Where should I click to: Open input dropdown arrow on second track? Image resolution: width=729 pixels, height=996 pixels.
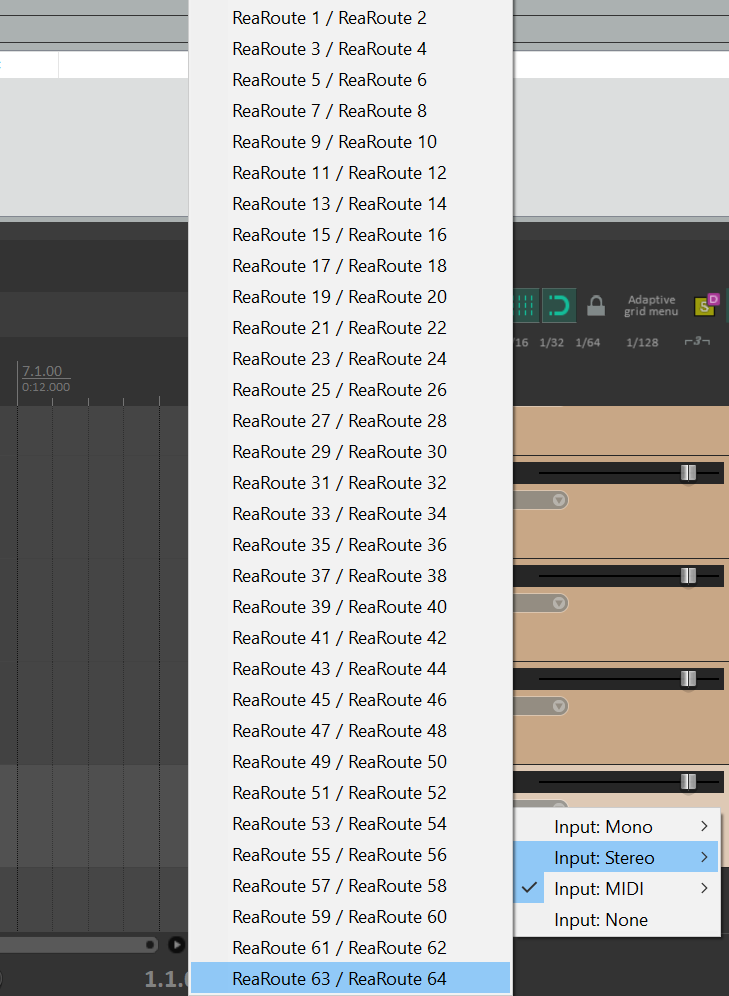coord(559,603)
